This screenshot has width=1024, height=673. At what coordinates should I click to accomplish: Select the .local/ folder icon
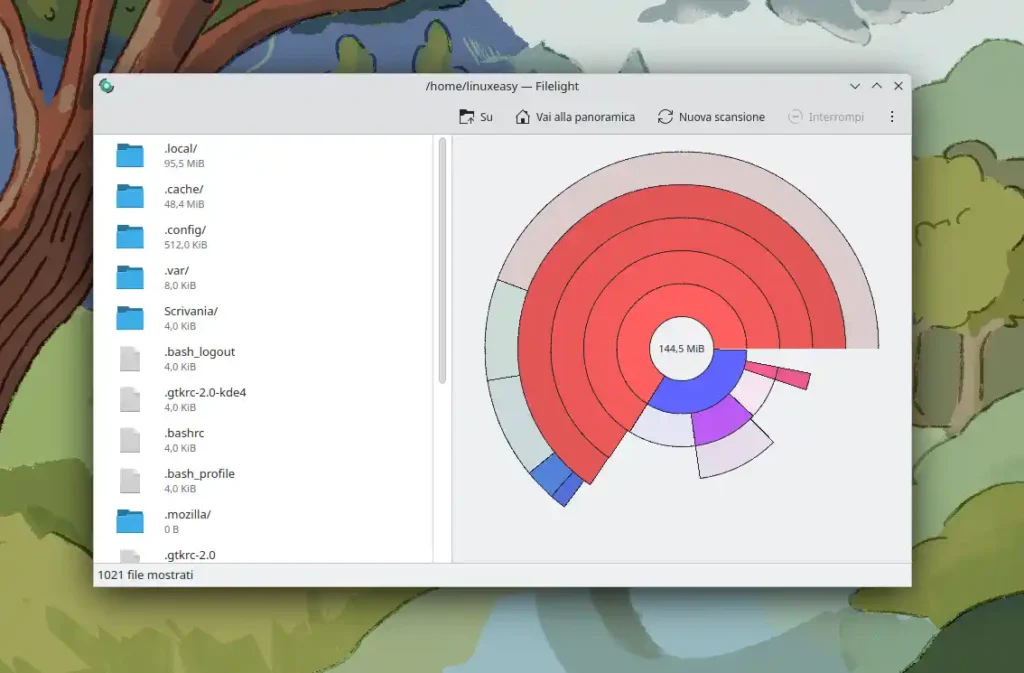[x=130, y=155]
